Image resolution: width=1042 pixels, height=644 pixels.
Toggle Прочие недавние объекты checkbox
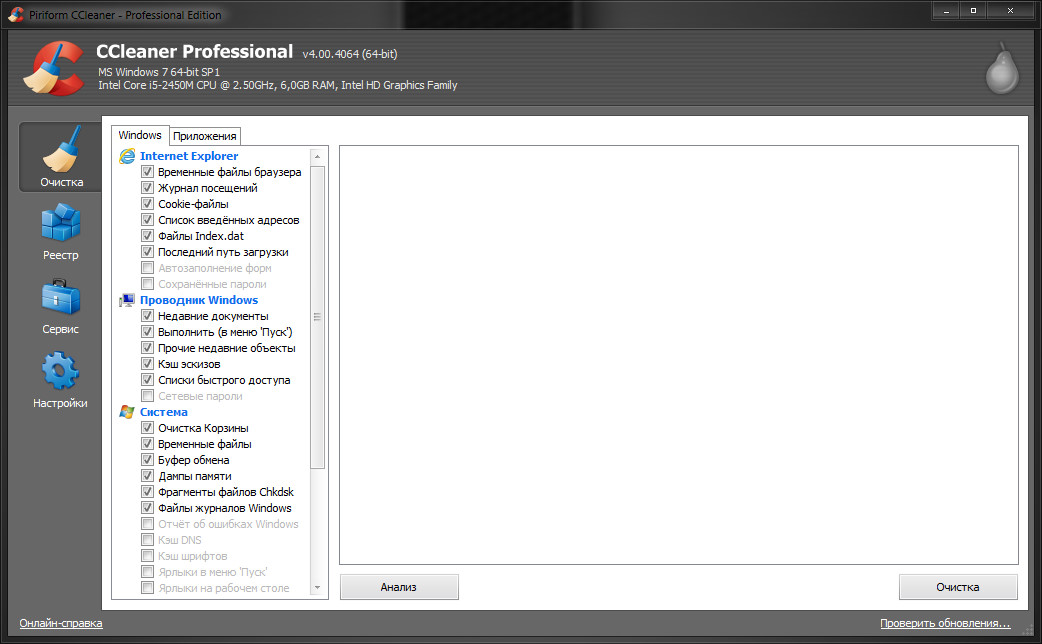click(148, 348)
